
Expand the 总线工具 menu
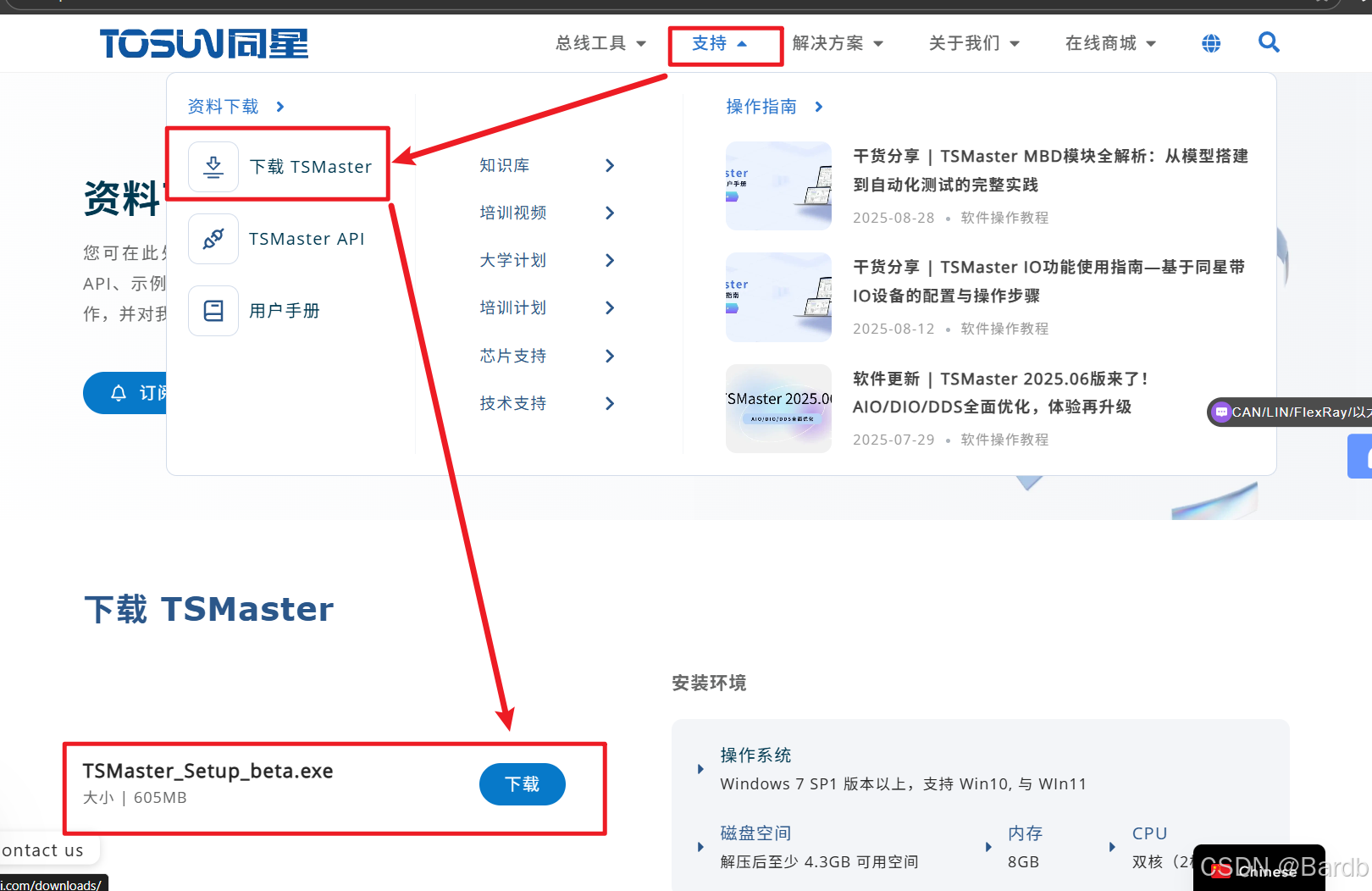(x=600, y=43)
